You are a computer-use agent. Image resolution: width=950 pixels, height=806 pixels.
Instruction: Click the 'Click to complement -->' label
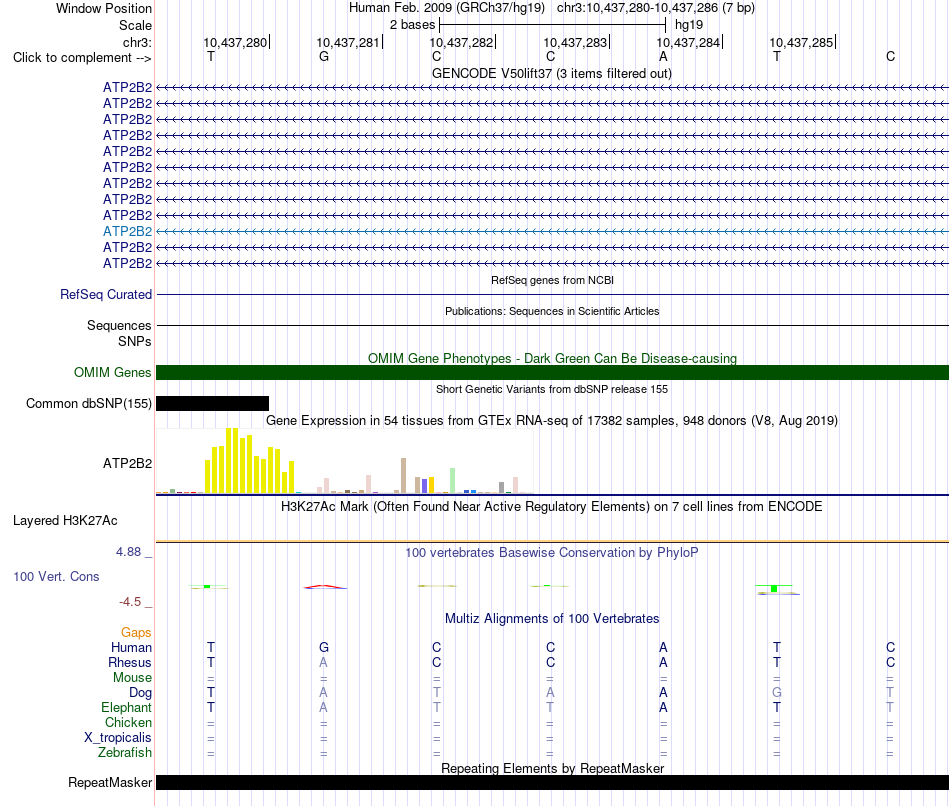tap(82, 58)
